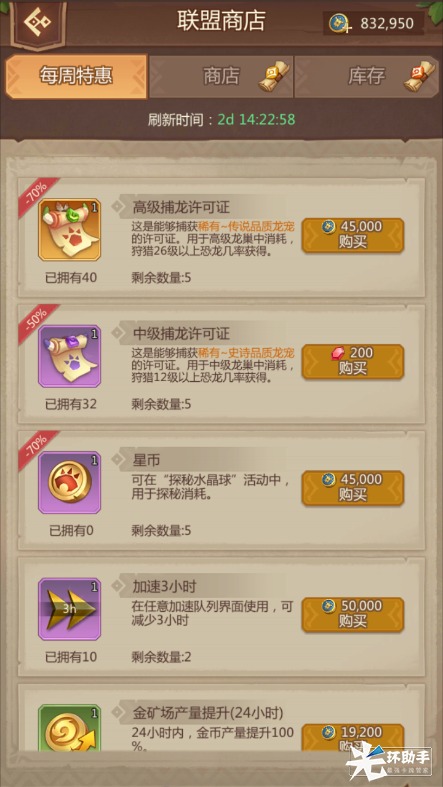The width and height of the screenshot is (443, 787).
Task: Buy 金矿场产量提升 for 19,200 coins
Action: pos(353,738)
